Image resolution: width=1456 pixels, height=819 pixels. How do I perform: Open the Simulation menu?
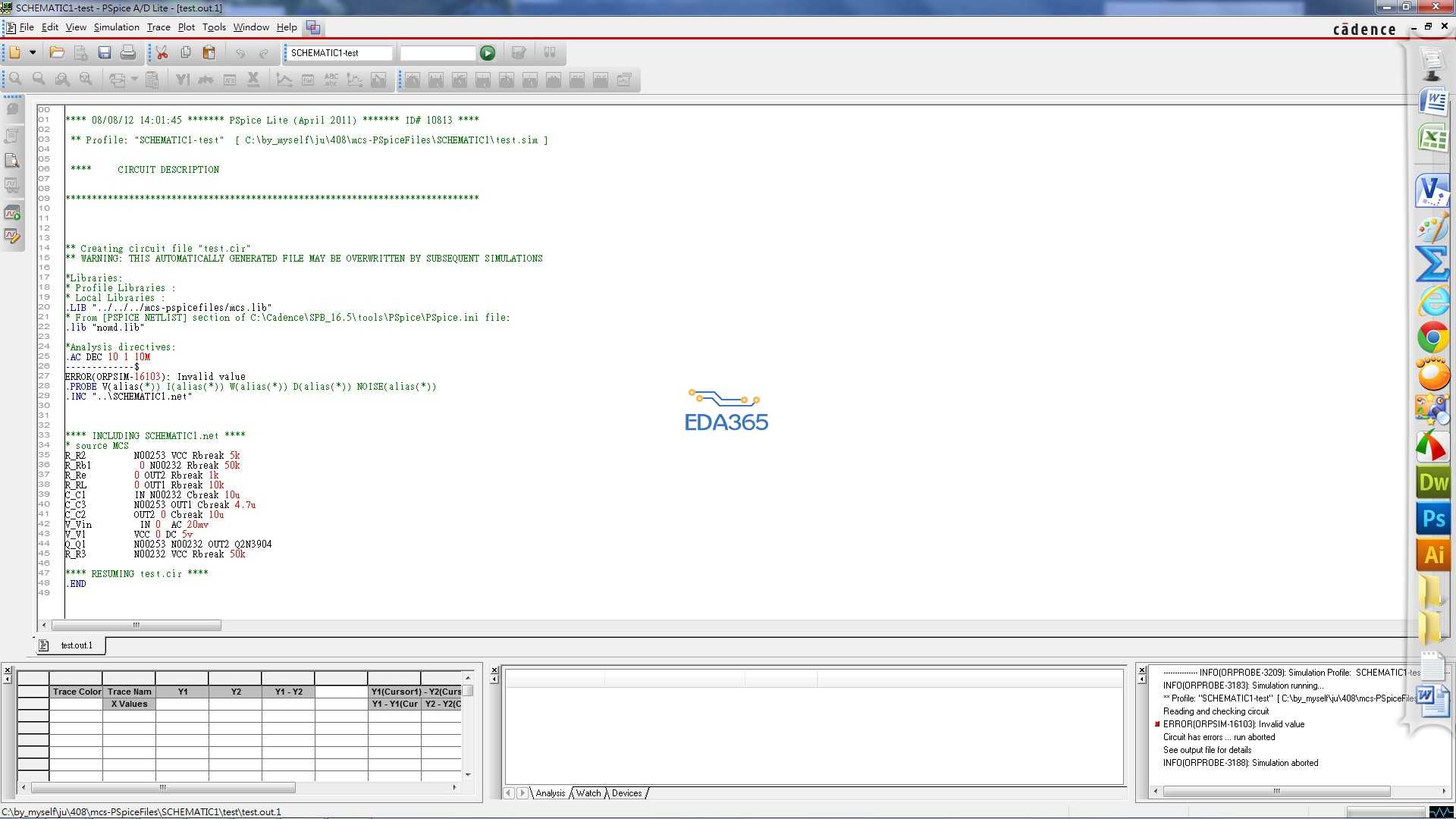tap(116, 27)
